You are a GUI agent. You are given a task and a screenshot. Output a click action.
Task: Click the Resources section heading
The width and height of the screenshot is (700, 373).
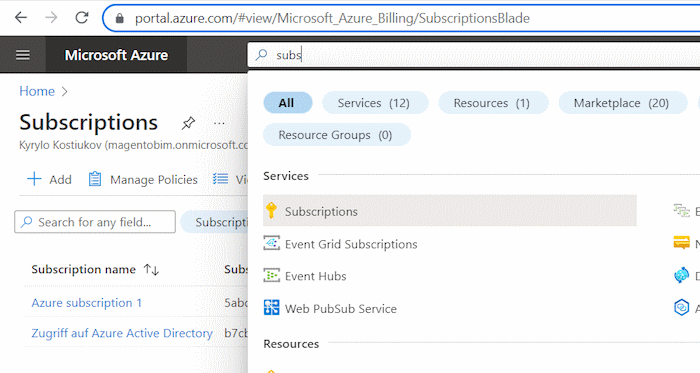pos(291,344)
